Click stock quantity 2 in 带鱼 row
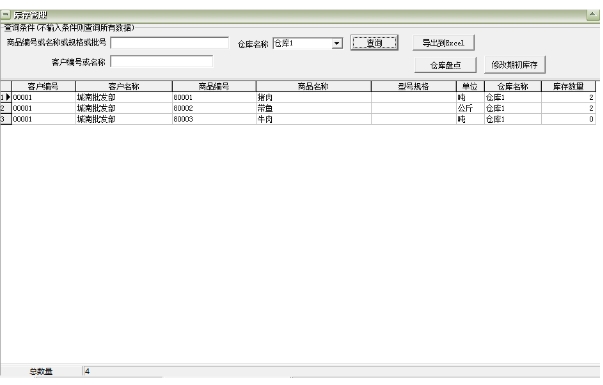 (568, 108)
